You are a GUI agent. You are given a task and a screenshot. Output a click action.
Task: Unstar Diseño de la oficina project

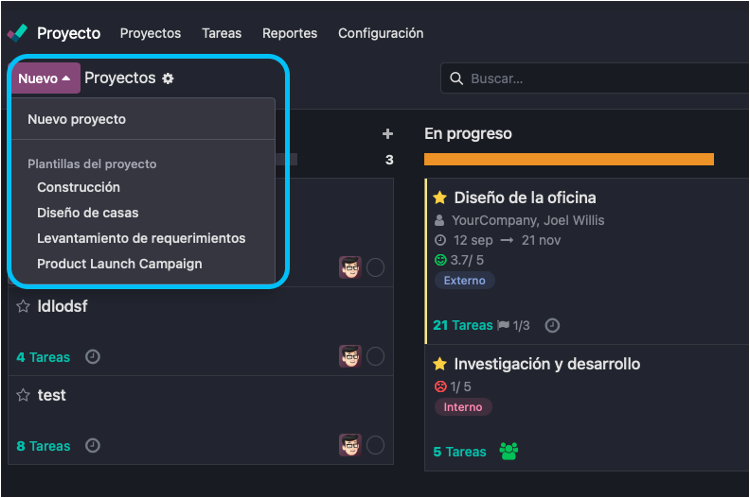(x=440, y=198)
